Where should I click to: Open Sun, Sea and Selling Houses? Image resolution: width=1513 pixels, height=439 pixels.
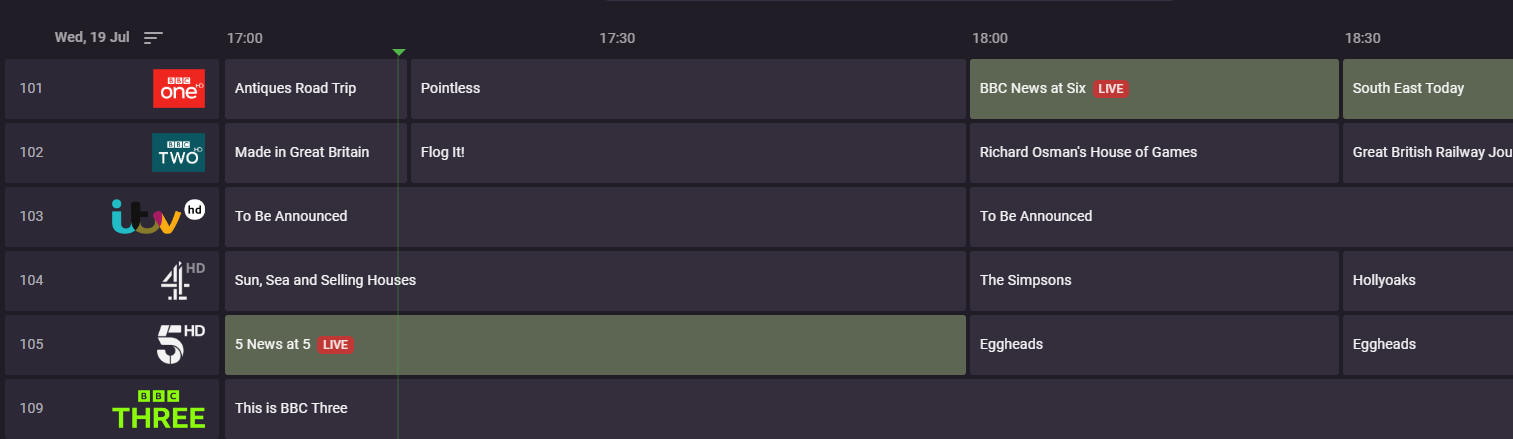pyautogui.click(x=595, y=280)
